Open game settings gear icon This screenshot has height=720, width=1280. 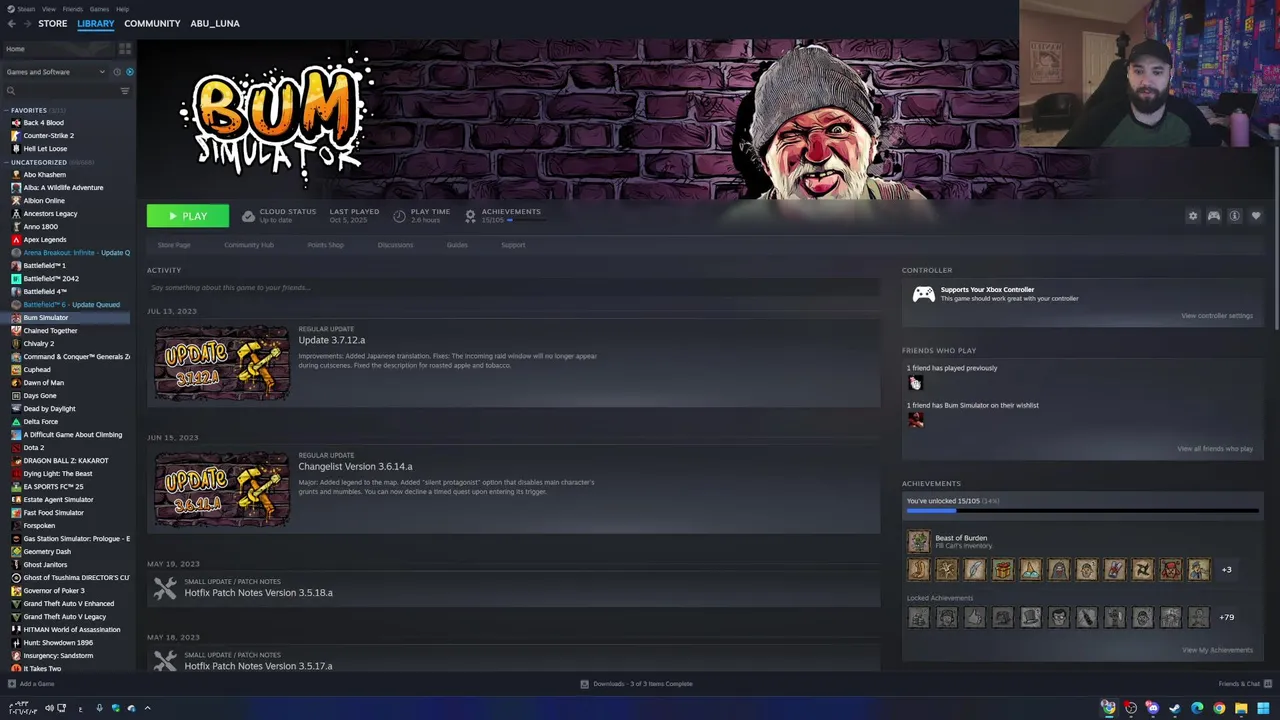click(x=1193, y=216)
